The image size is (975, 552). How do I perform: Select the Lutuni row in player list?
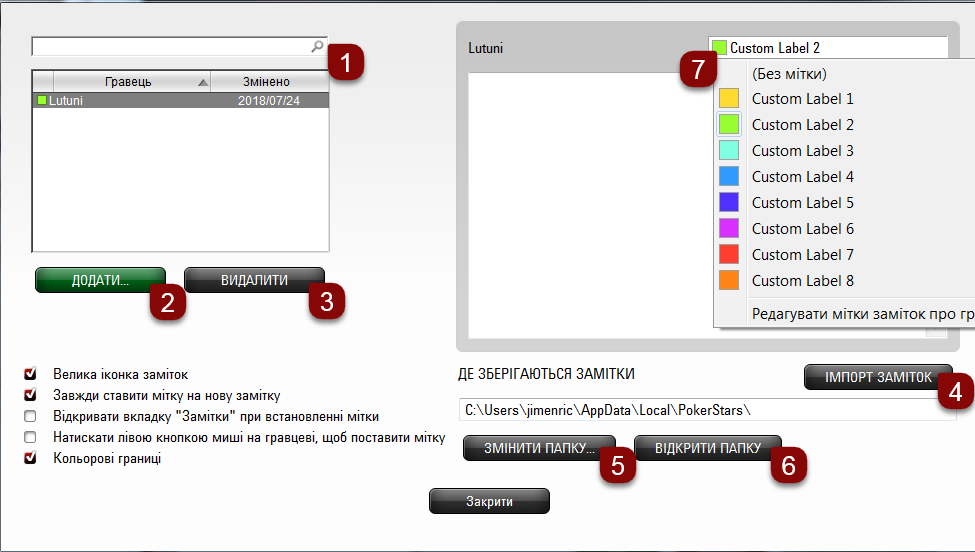180,101
